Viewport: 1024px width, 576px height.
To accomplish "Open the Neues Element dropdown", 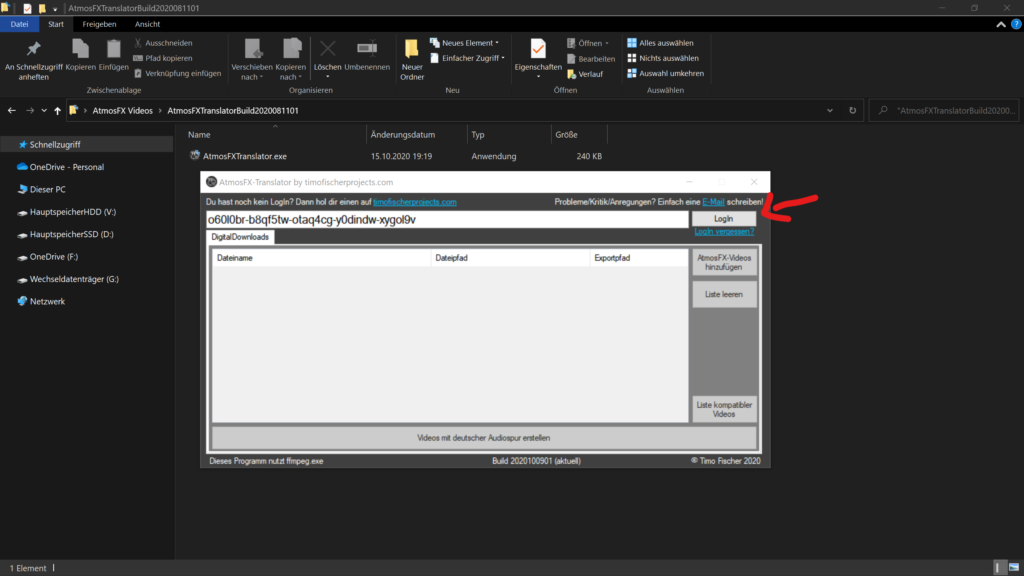I will coord(464,43).
